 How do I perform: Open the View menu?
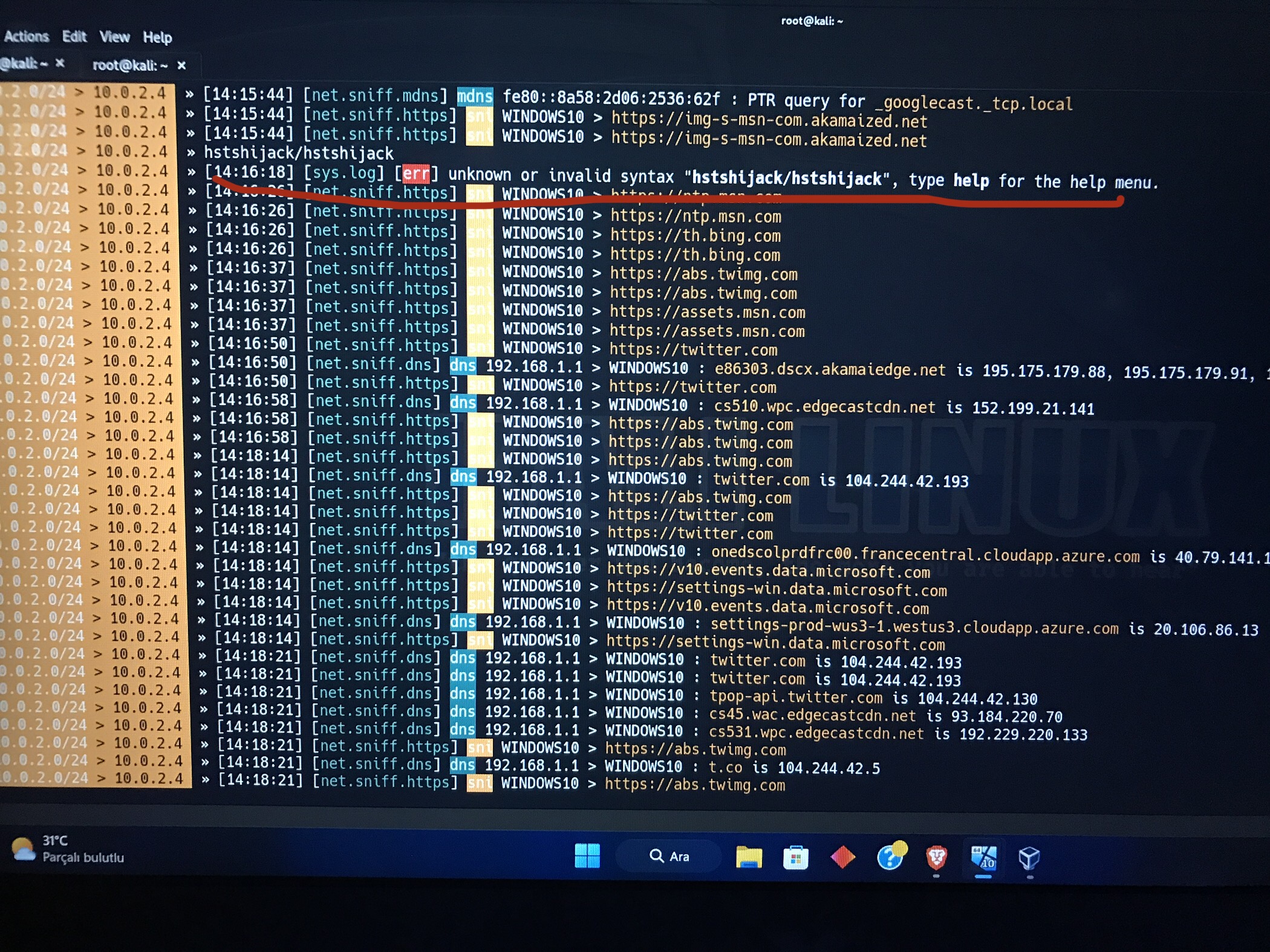tap(114, 37)
